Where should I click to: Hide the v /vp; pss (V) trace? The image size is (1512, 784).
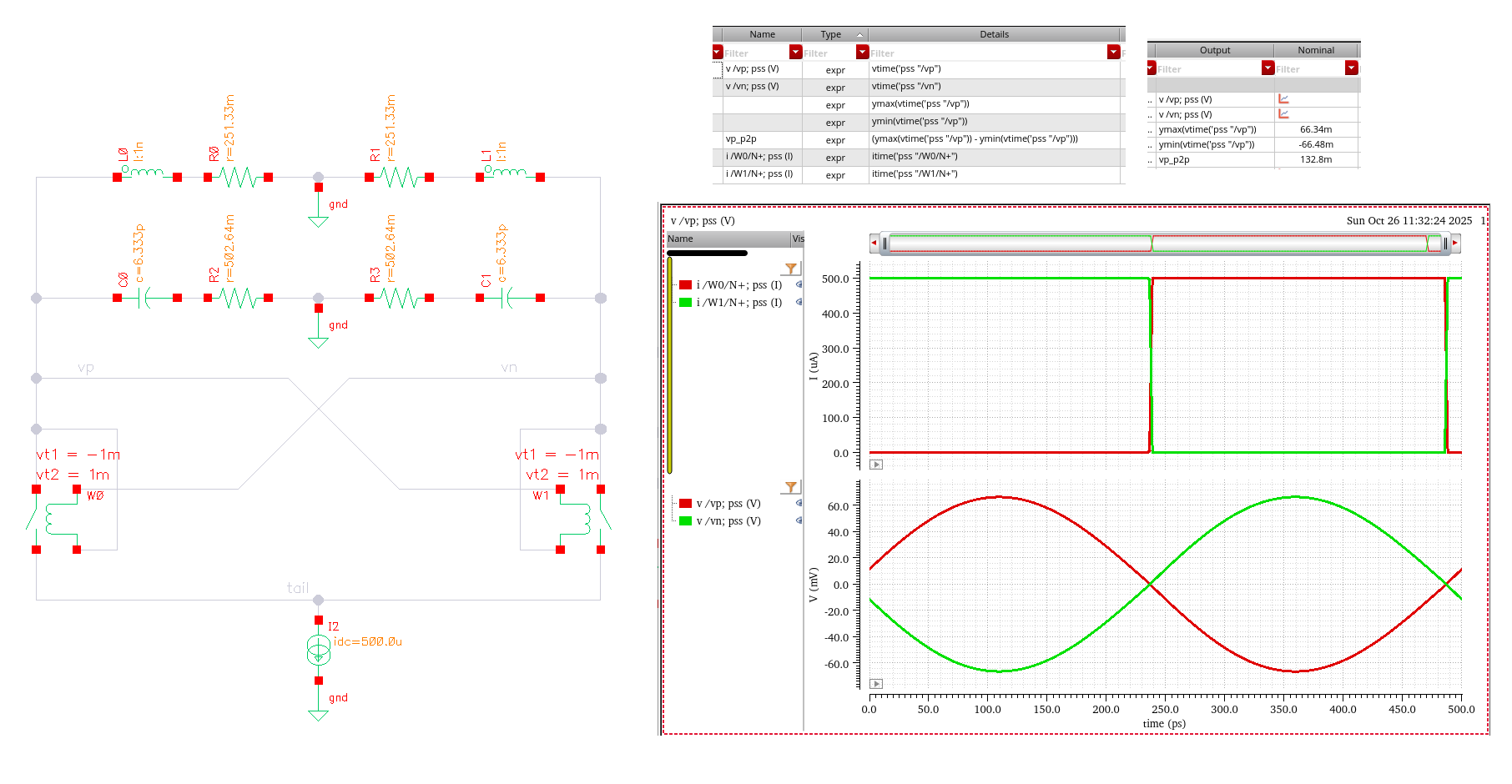tap(799, 503)
